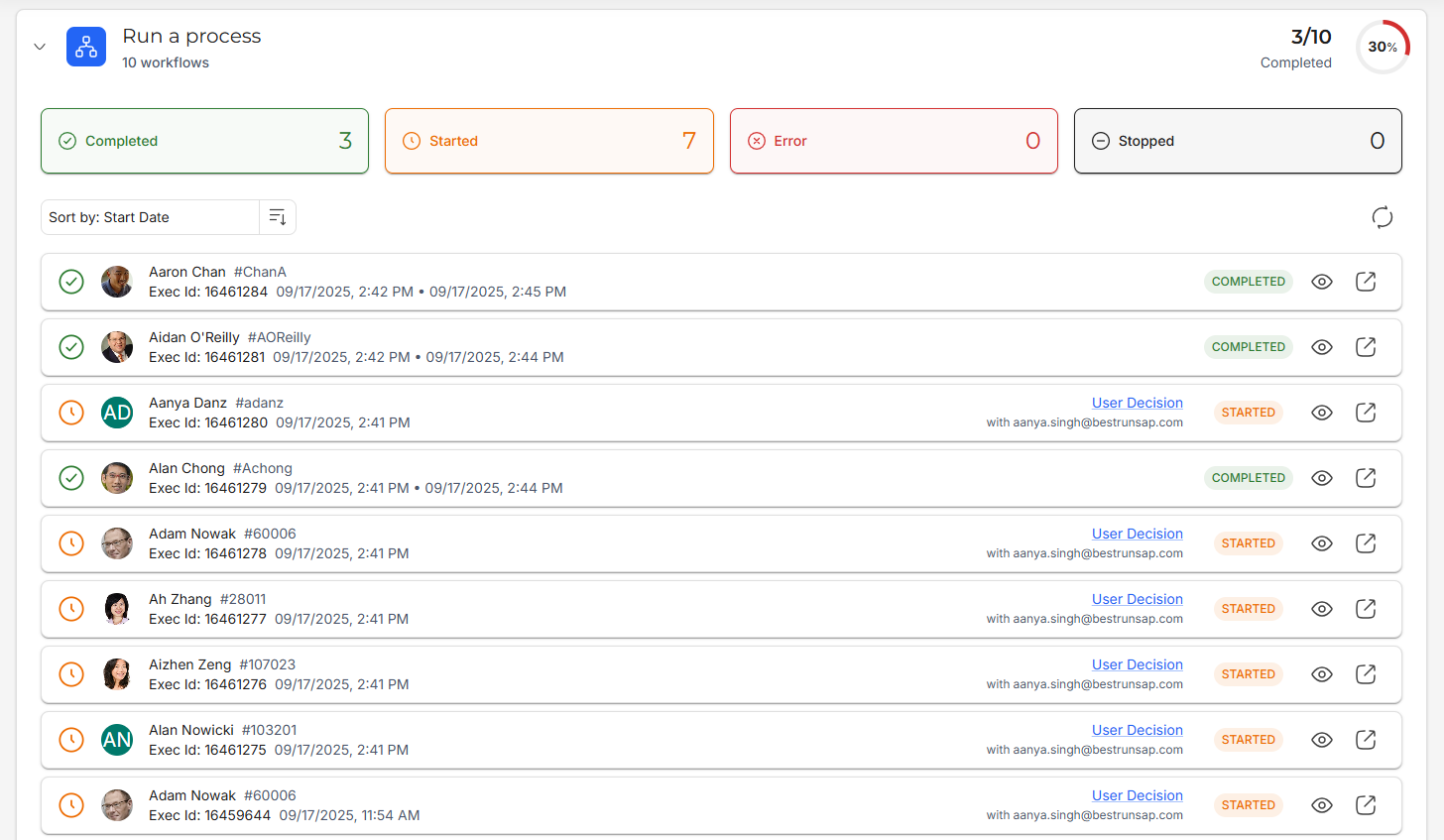The width and height of the screenshot is (1444, 840).
Task: Collapse the Run a process section
Action: (40, 47)
